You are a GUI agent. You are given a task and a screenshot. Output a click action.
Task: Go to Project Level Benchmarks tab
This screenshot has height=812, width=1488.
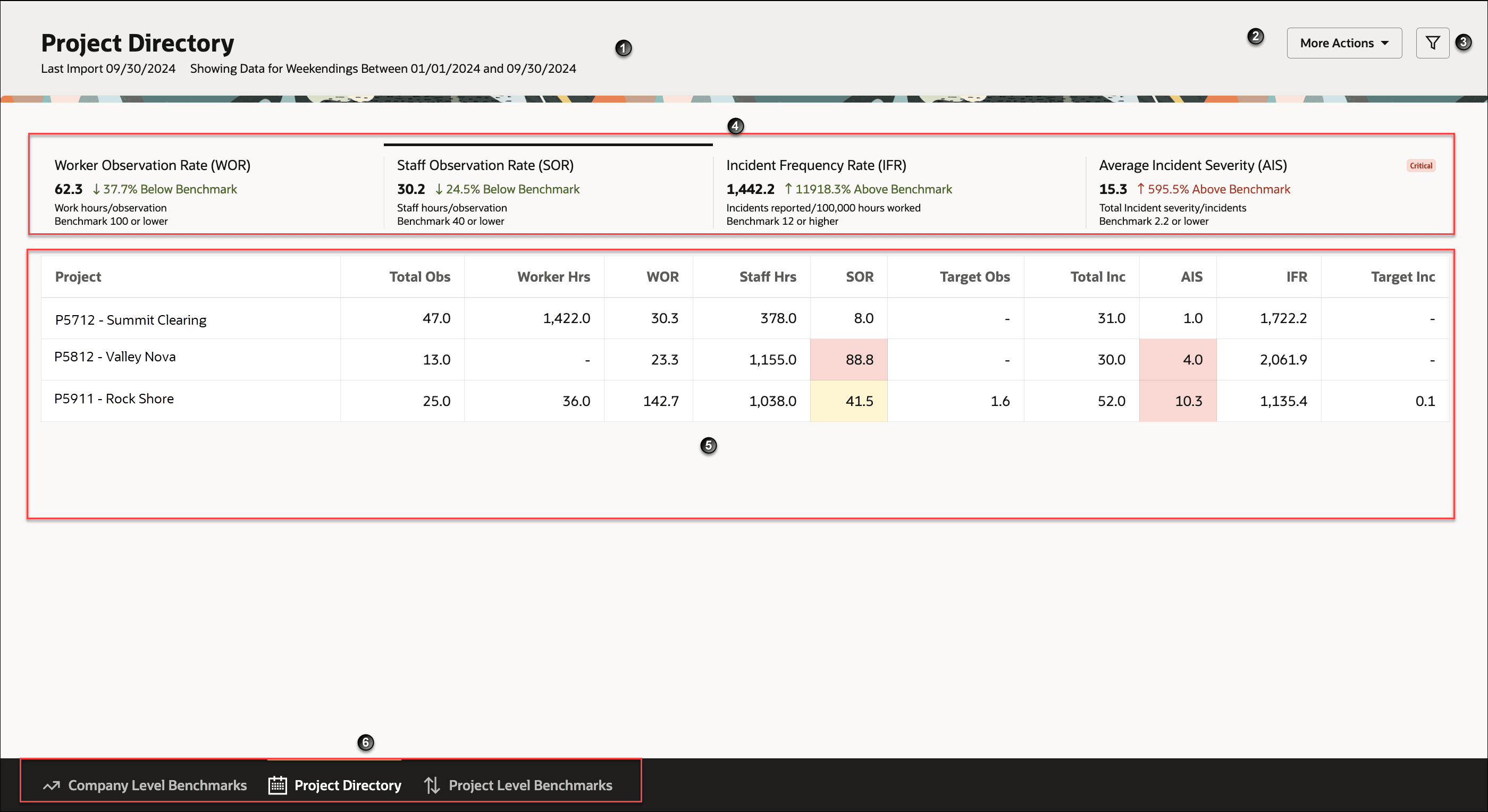pos(518,785)
